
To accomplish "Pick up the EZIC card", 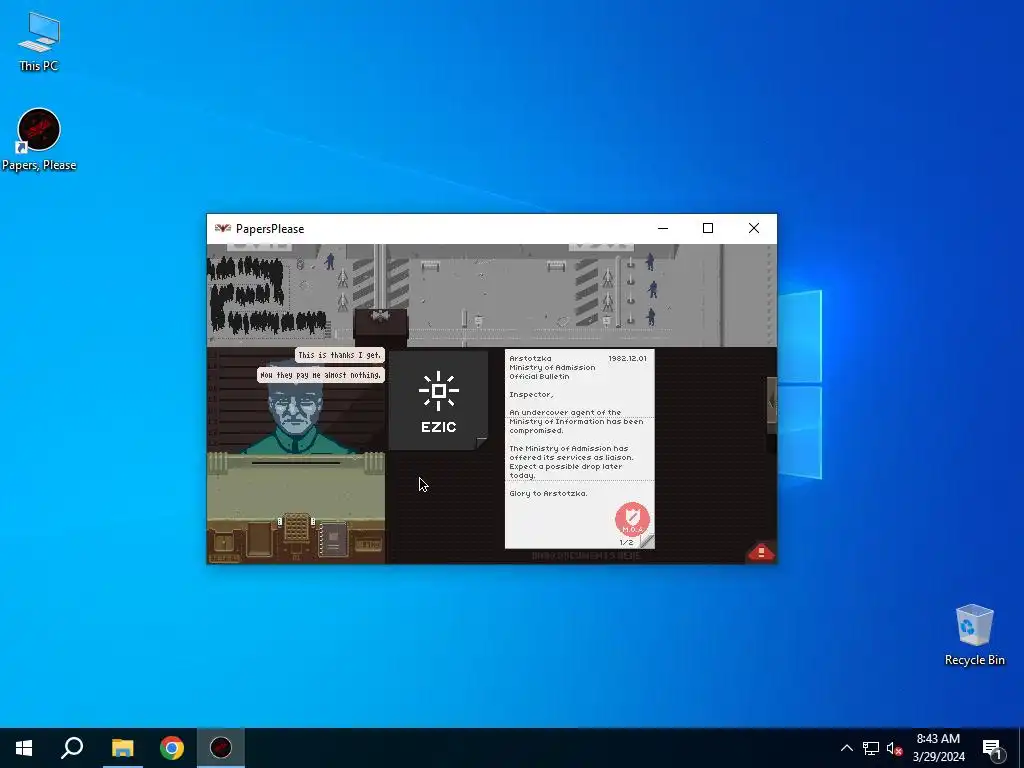I will [438, 400].
